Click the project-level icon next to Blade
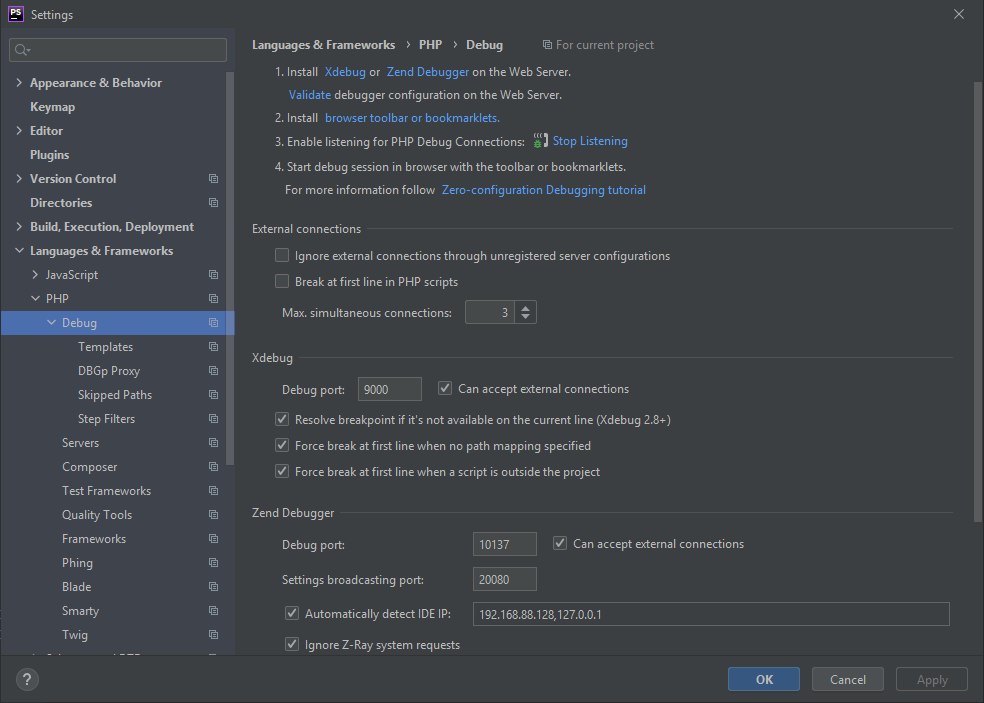This screenshot has width=984, height=703. [213, 587]
